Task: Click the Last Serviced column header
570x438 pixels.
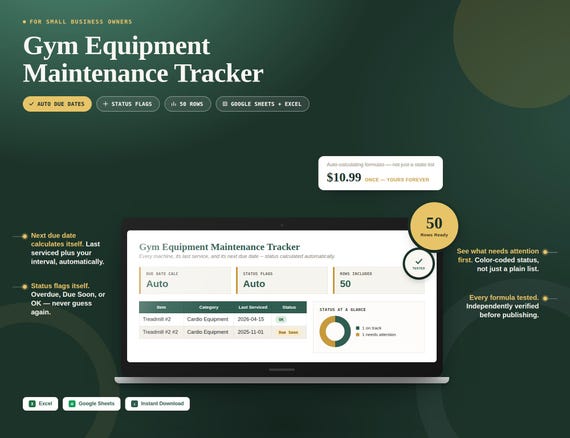Action: point(253,308)
